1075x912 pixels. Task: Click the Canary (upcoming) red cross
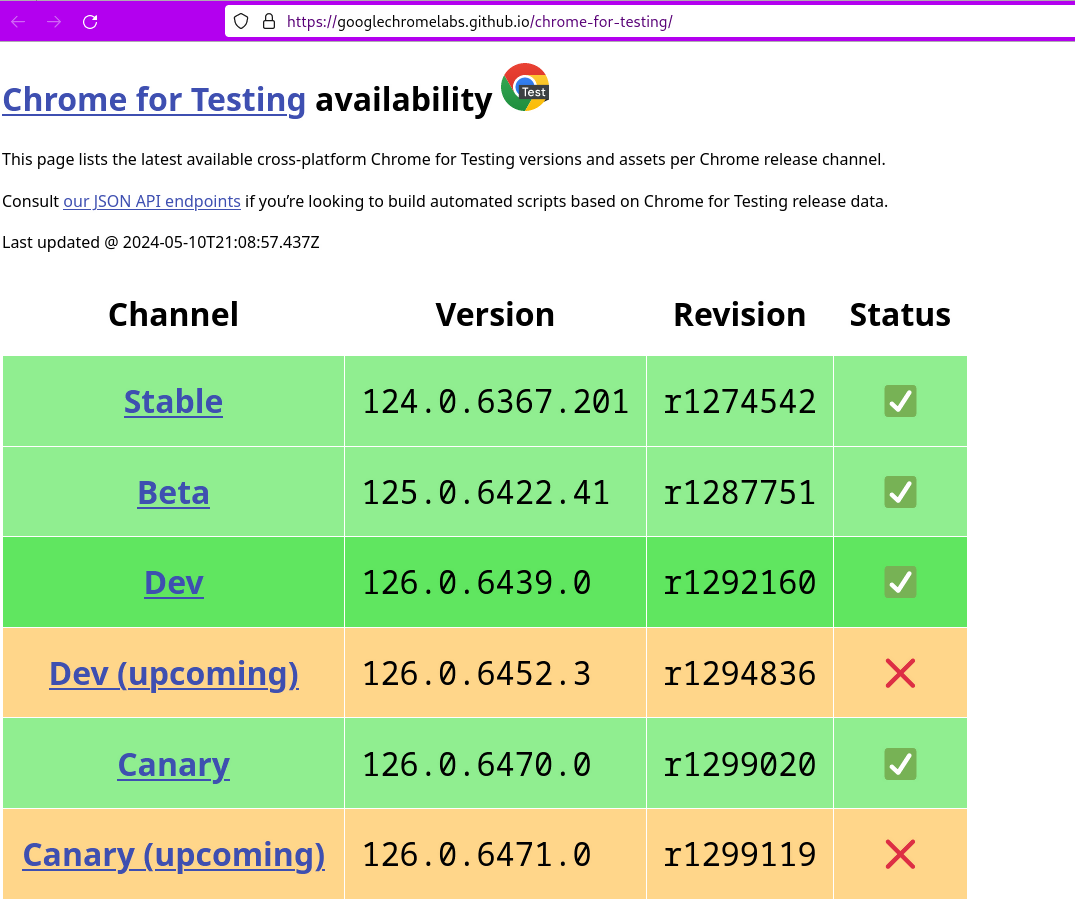pos(900,854)
